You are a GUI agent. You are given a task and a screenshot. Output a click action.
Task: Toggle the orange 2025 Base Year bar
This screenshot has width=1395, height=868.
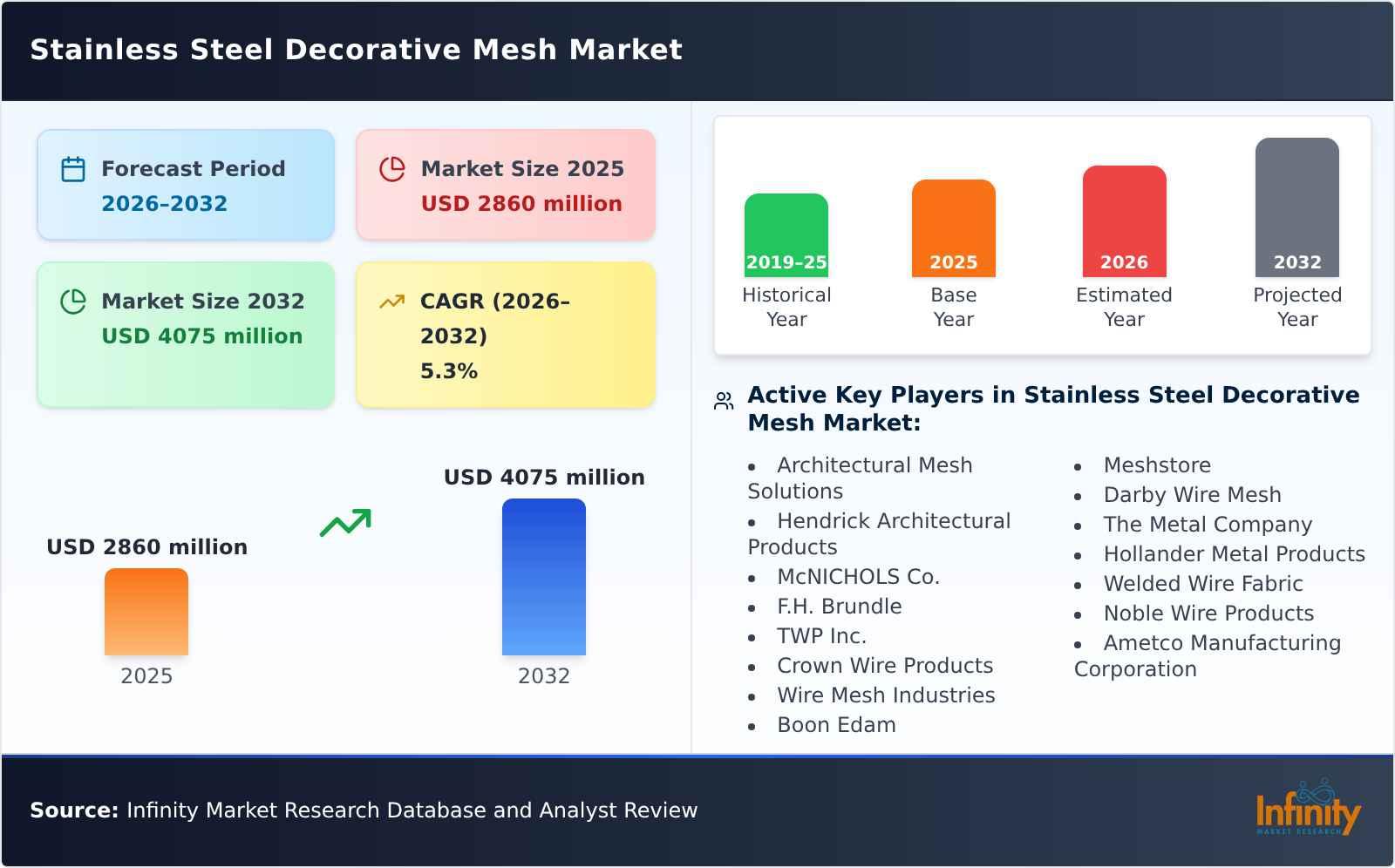(x=953, y=227)
